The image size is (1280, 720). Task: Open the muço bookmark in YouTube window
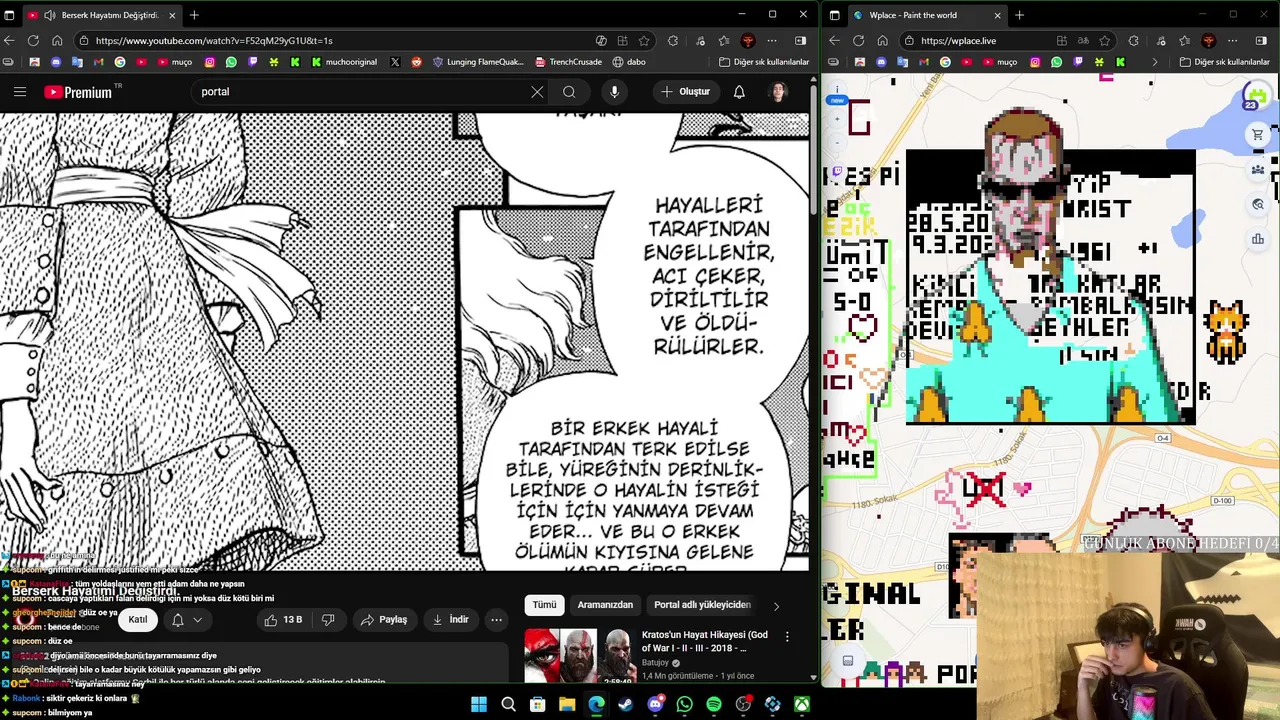[173, 62]
